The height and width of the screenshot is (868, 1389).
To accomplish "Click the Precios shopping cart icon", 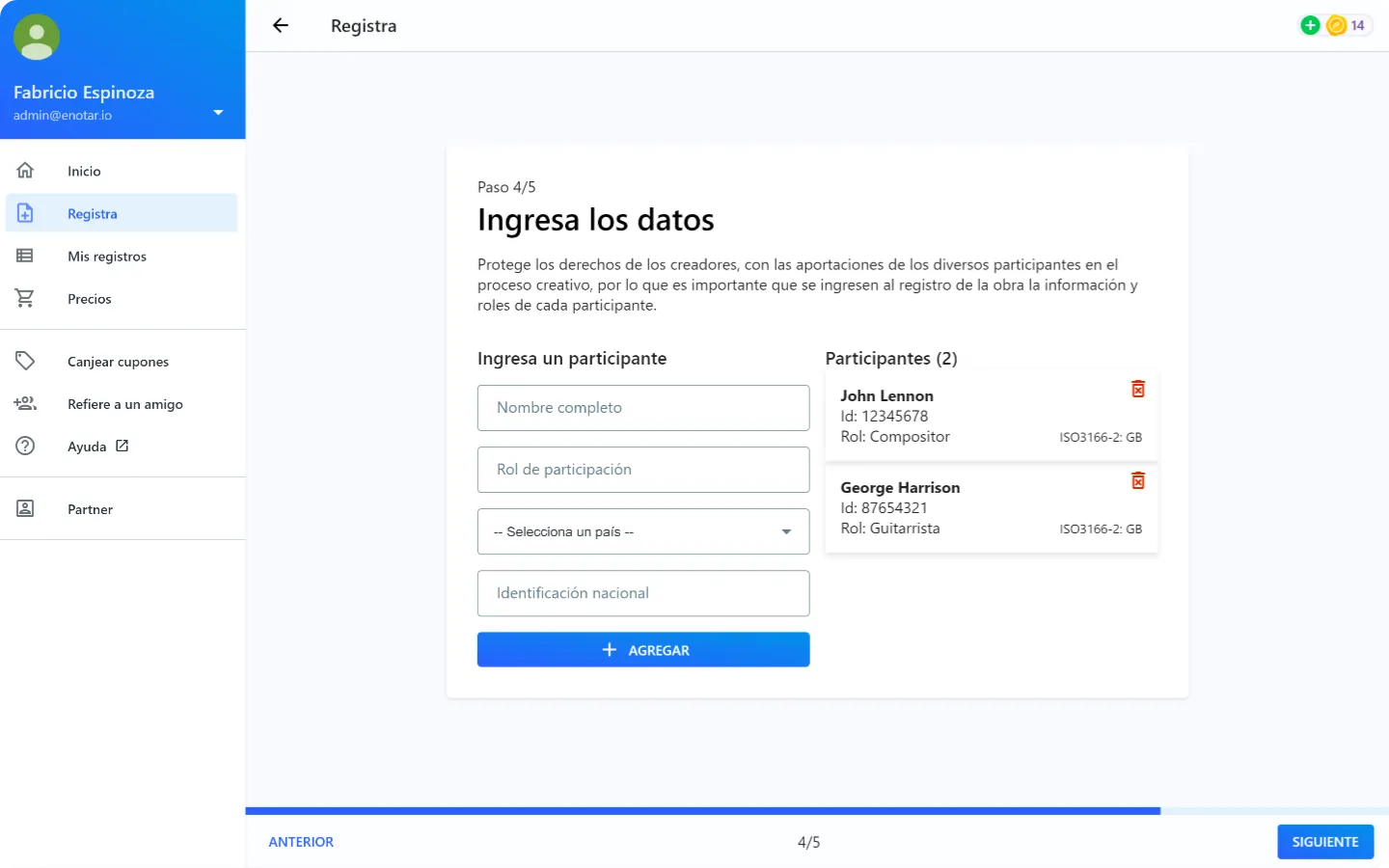I will 26,298.
